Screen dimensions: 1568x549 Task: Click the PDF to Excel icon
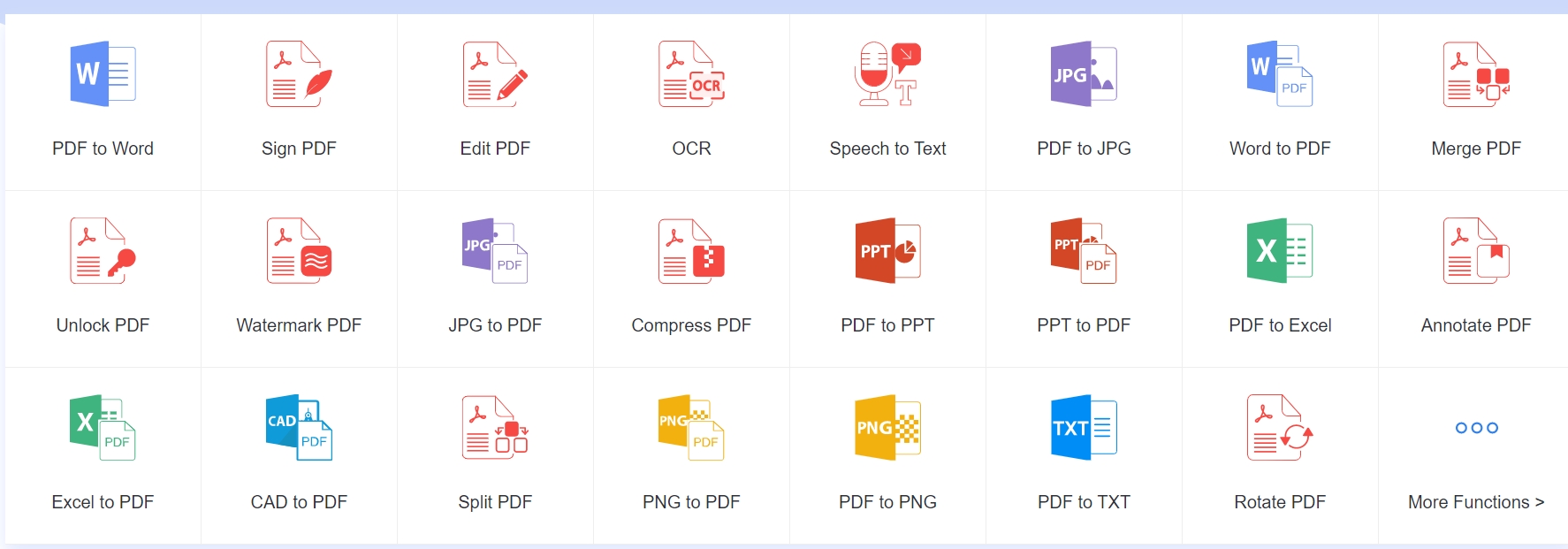click(x=1280, y=251)
